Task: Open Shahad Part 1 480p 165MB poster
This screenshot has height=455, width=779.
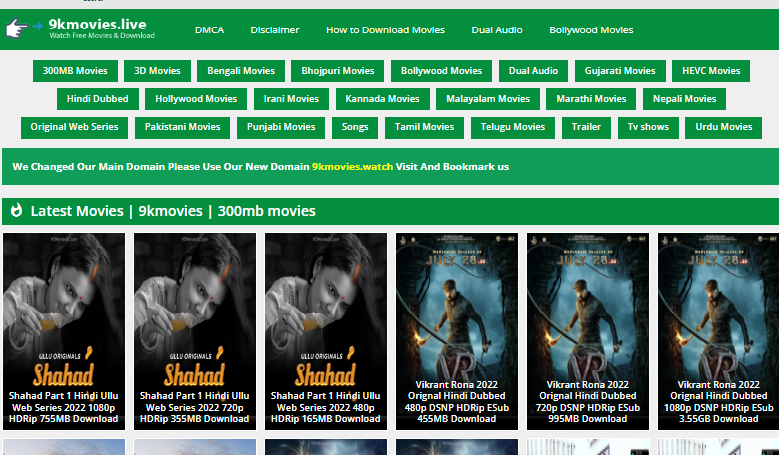Action: tap(326, 331)
